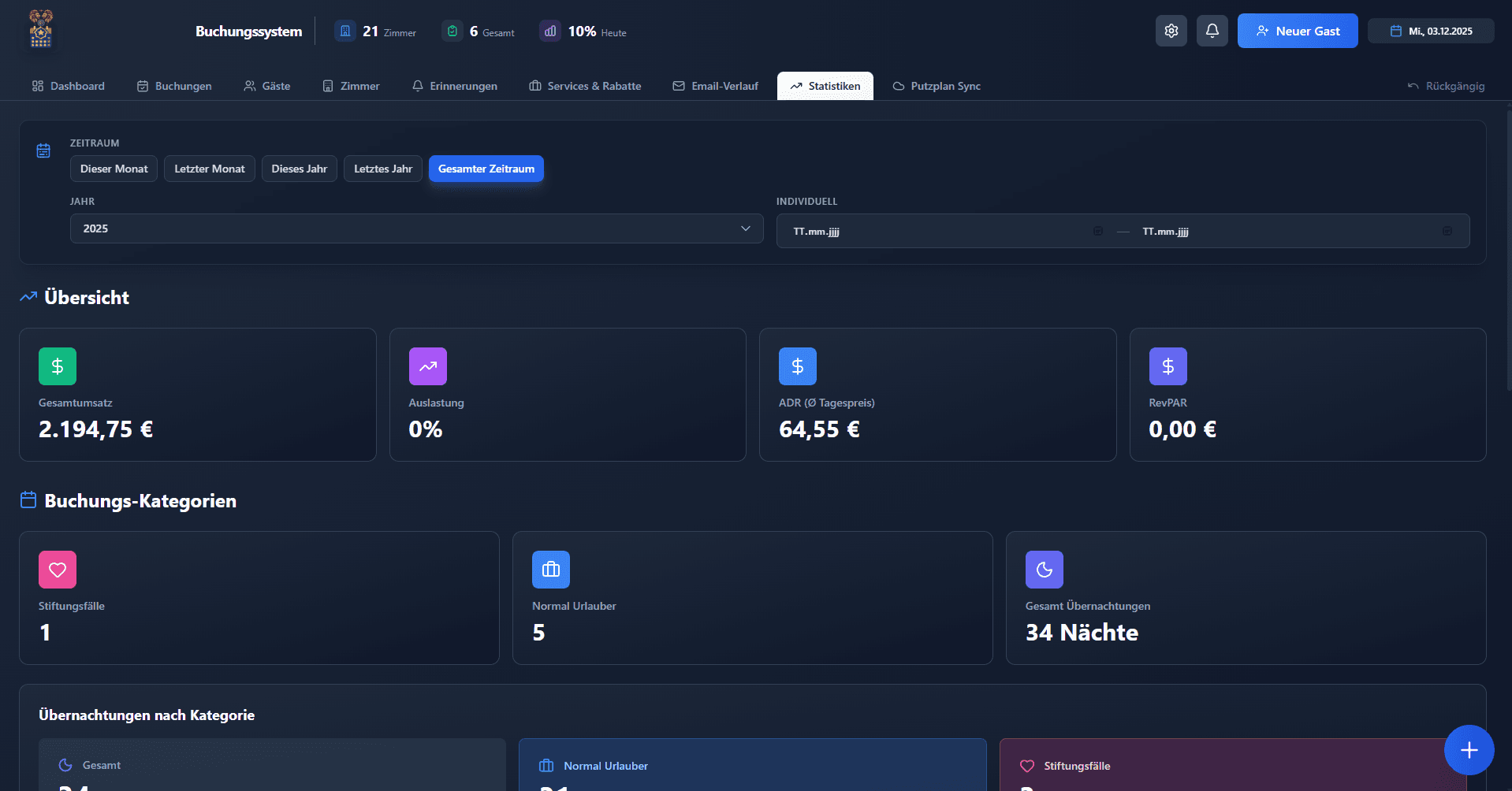The image size is (1512, 791).
Task: Click the green Gesamtumsatz dollar icon
Action: (x=58, y=366)
